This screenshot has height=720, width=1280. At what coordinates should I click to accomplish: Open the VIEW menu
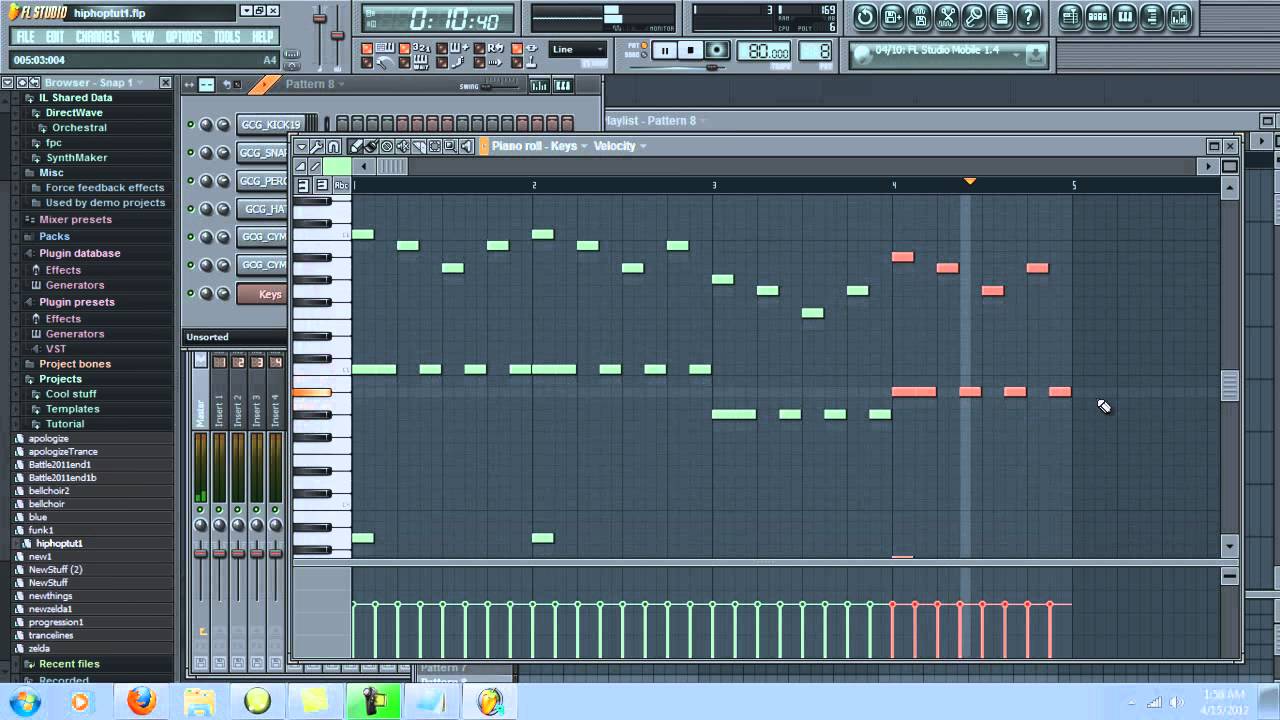[143, 37]
